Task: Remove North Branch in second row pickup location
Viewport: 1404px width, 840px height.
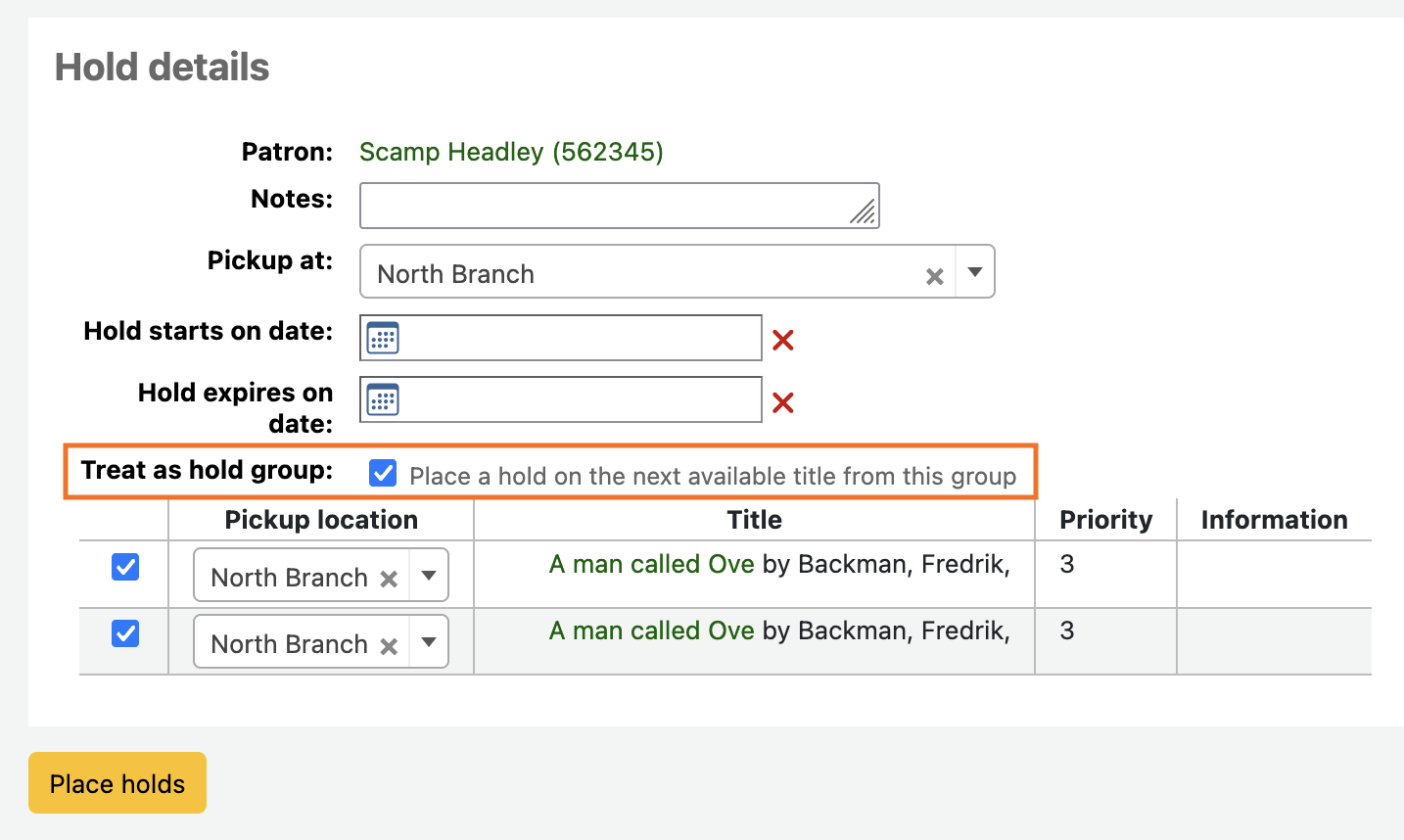Action: pos(389,645)
